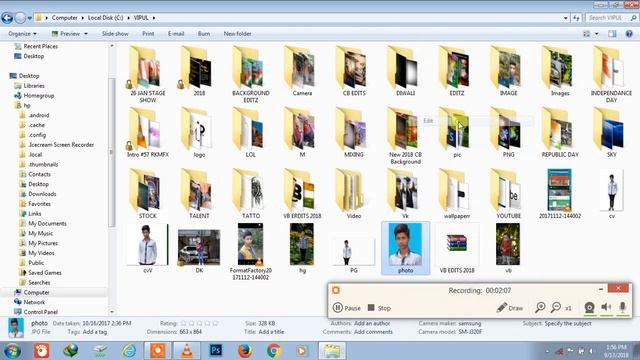Click the Draw pencil tool in recorder
This screenshot has width=640, height=360.
(509, 308)
